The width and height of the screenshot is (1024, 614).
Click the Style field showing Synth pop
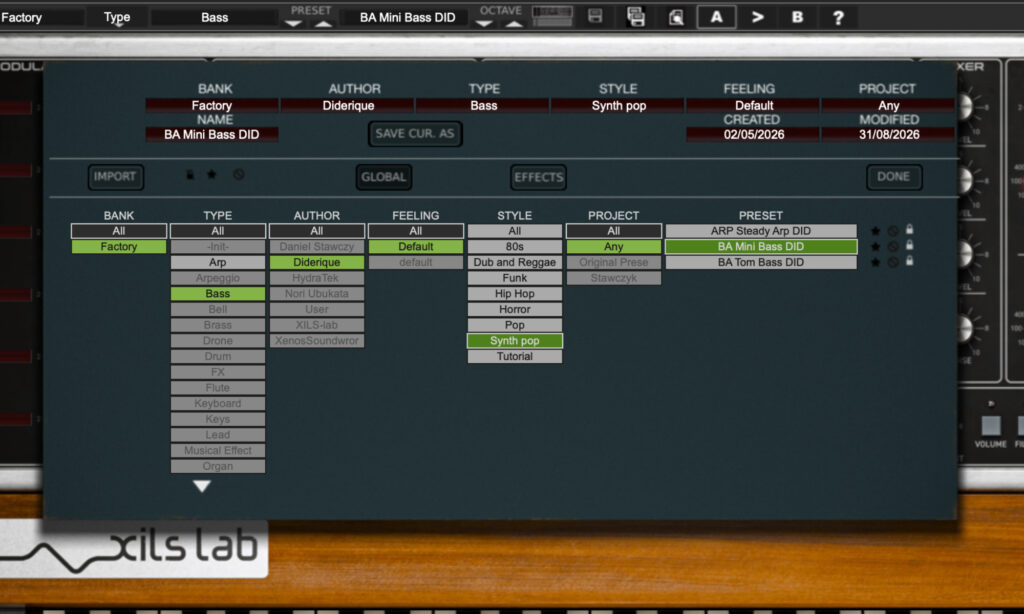(x=618, y=105)
